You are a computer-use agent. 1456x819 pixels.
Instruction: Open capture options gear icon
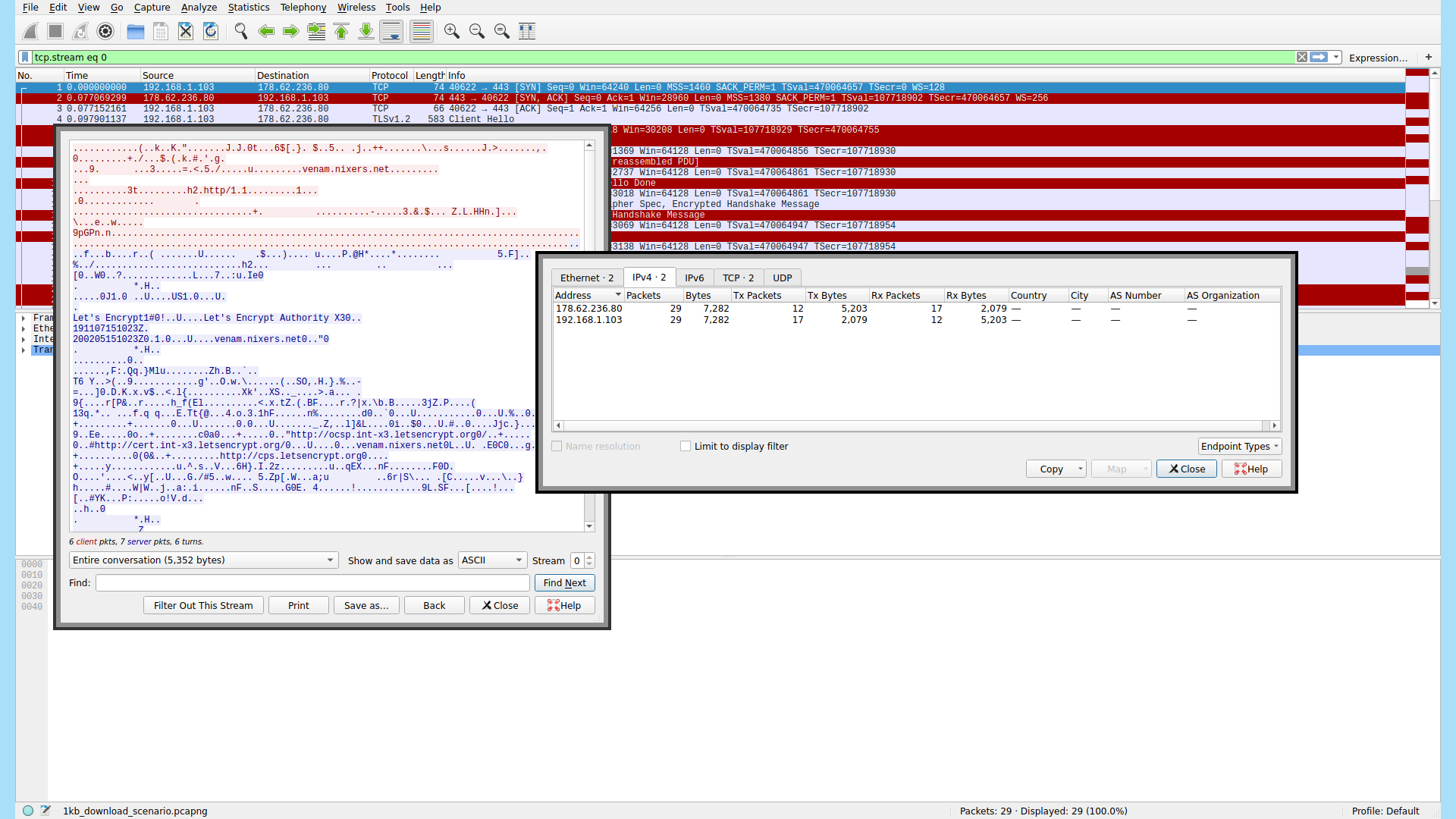pos(105,31)
